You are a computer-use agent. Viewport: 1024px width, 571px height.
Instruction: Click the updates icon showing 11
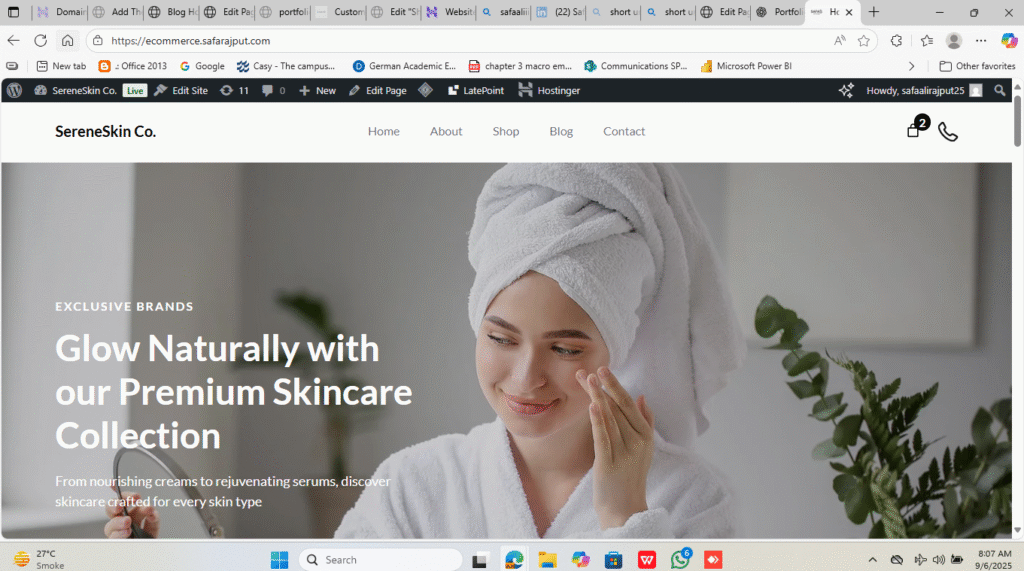[234, 90]
